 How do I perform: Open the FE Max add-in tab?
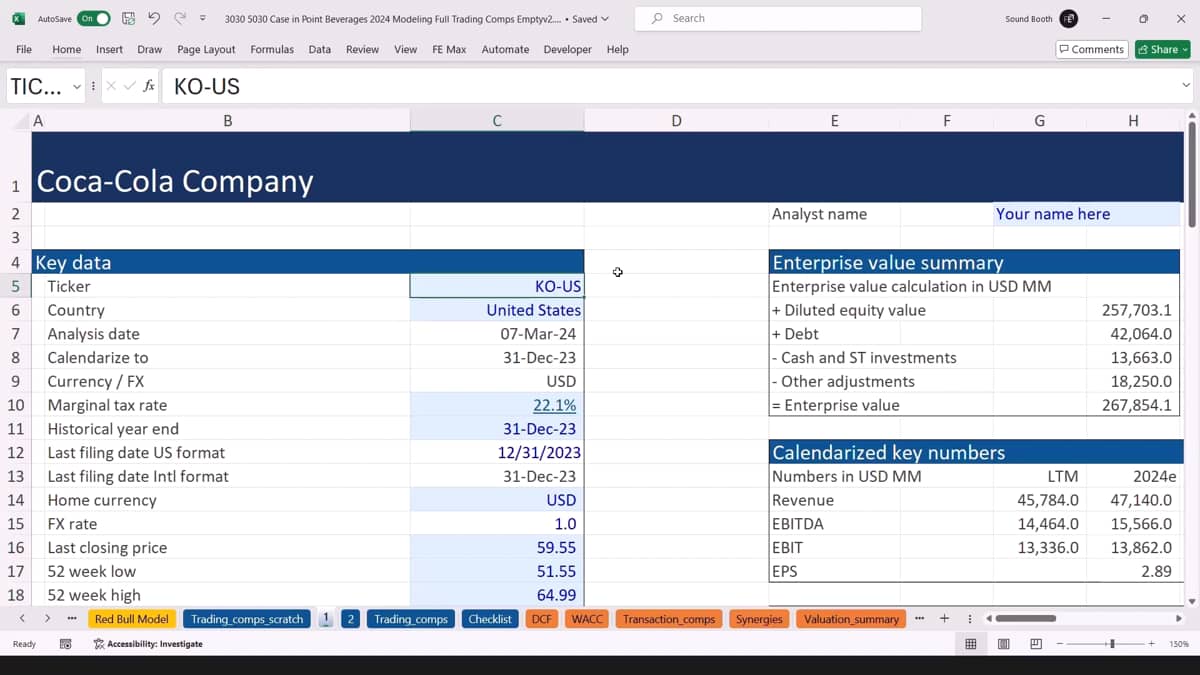(x=449, y=49)
